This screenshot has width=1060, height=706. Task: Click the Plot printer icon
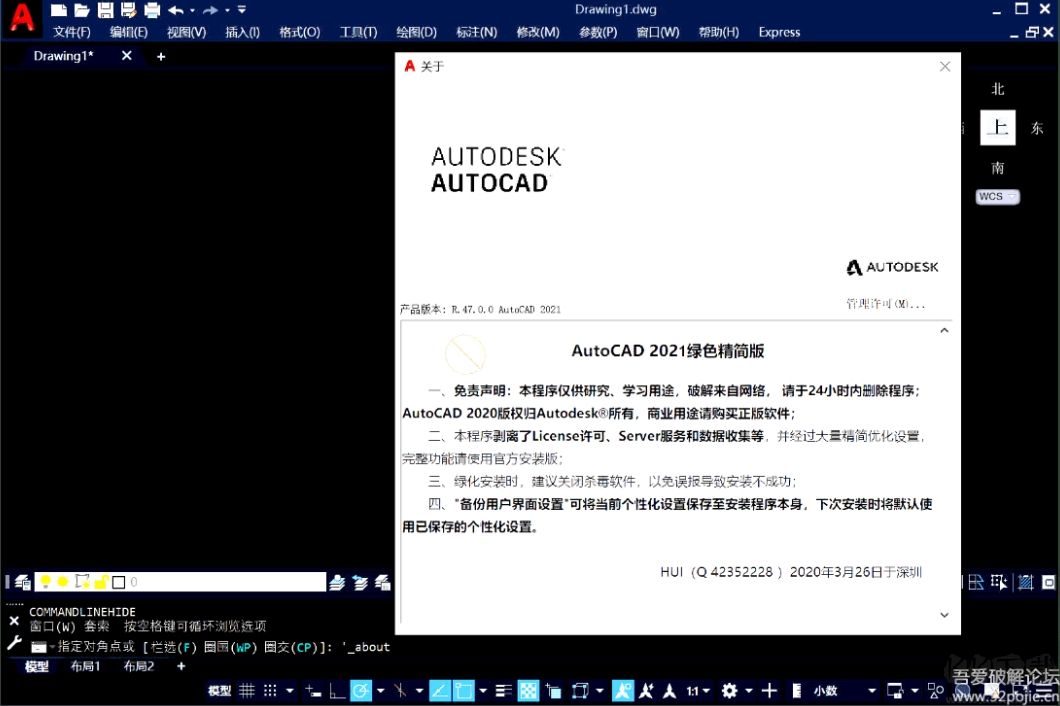pos(150,10)
